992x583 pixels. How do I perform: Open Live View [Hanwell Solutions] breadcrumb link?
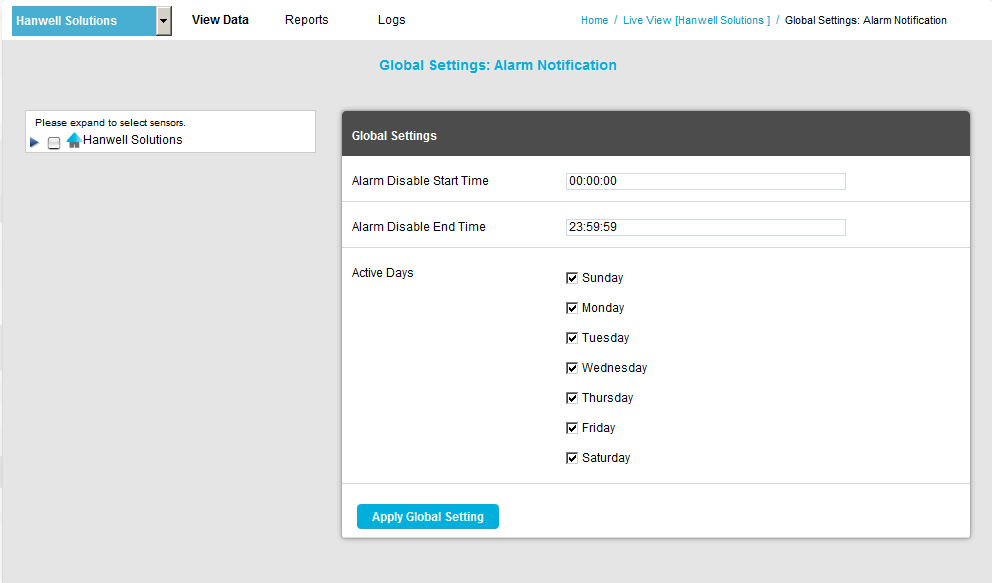(x=696, y=20)
